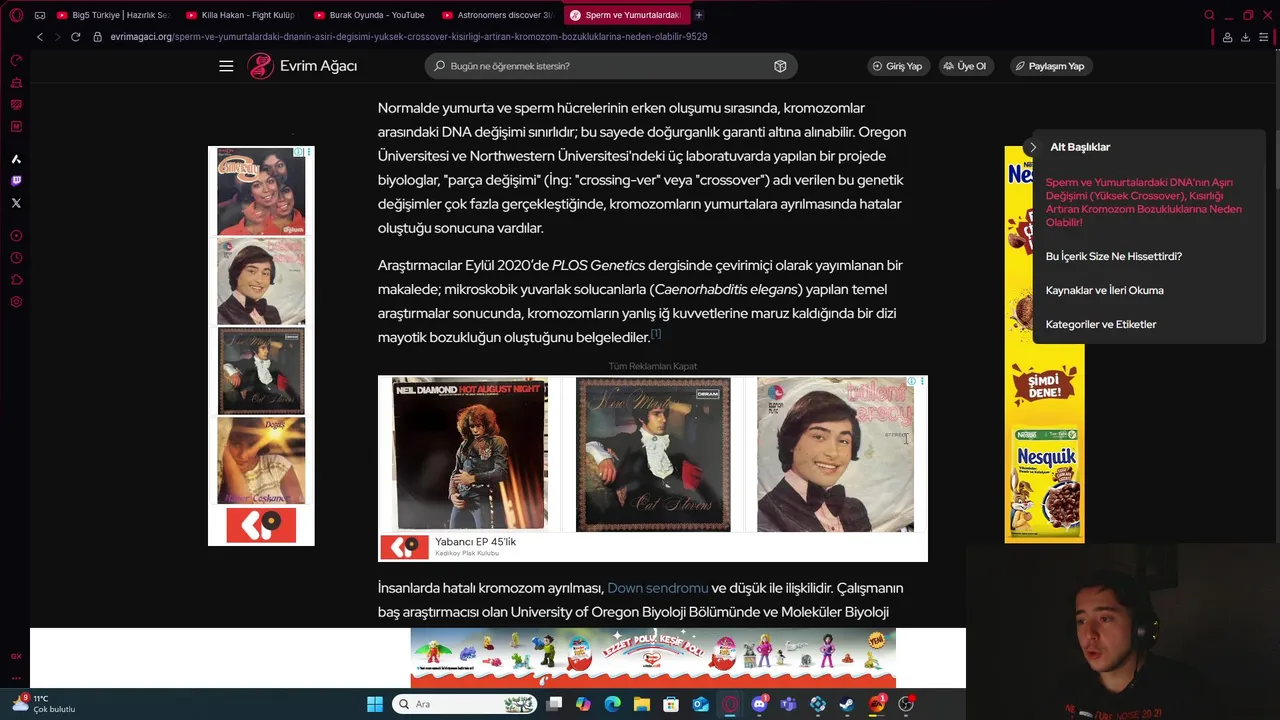This screenshot has width=1280, height=720.
Task: Click the Giriş Yap button
Action: [897, 66]
